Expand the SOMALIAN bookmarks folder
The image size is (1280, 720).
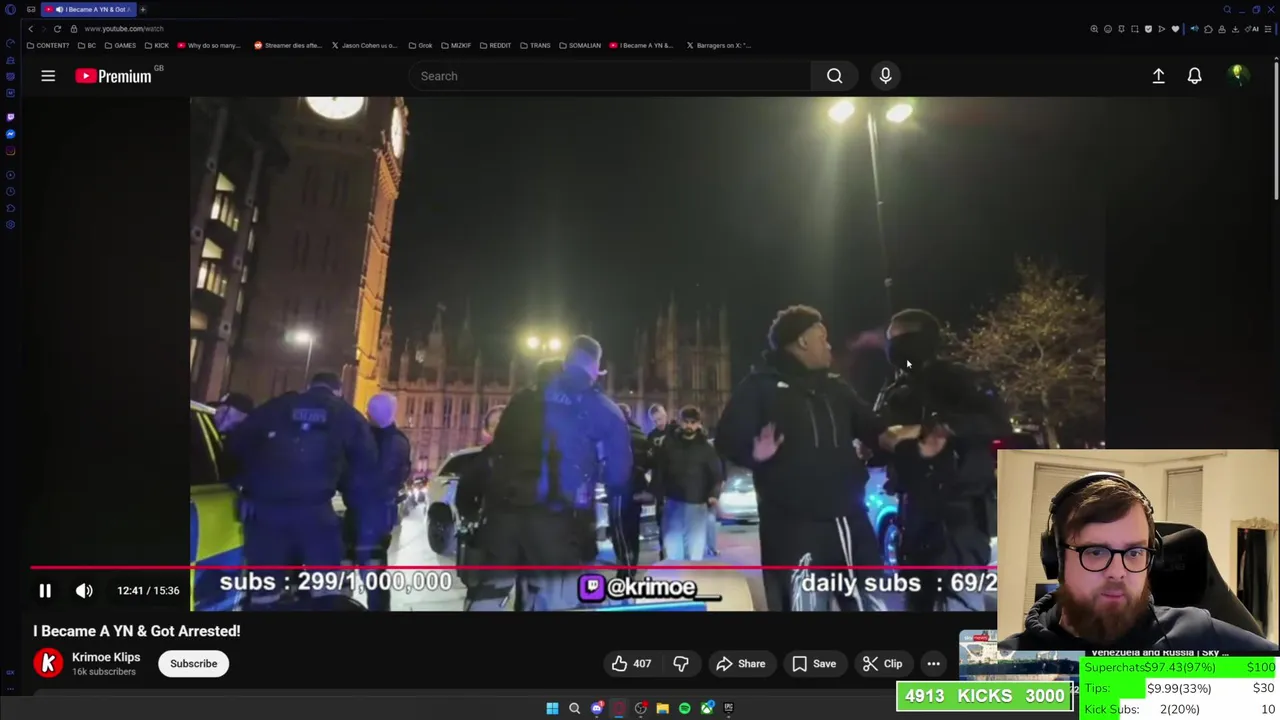pyautogui.click(x=580, y=45)
